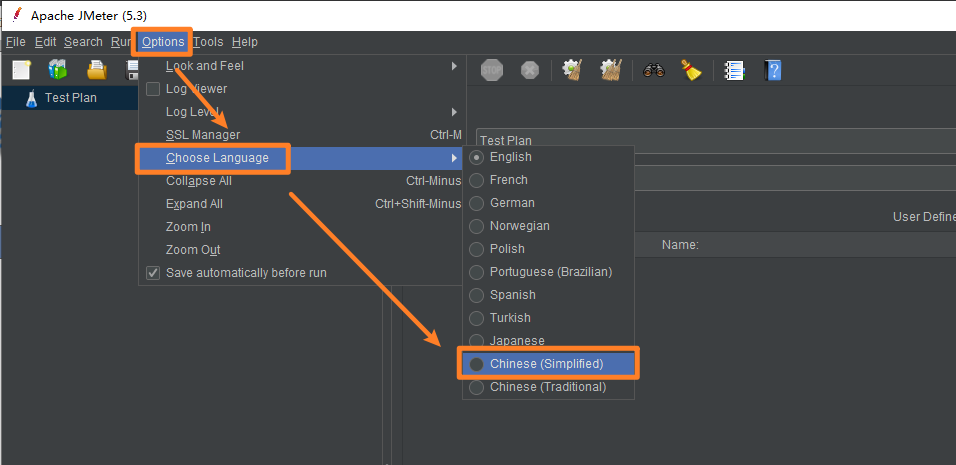This screenshot has height=465, width=956.
Task: Click the broom Reset Search icon
Action: click(691, 70)
